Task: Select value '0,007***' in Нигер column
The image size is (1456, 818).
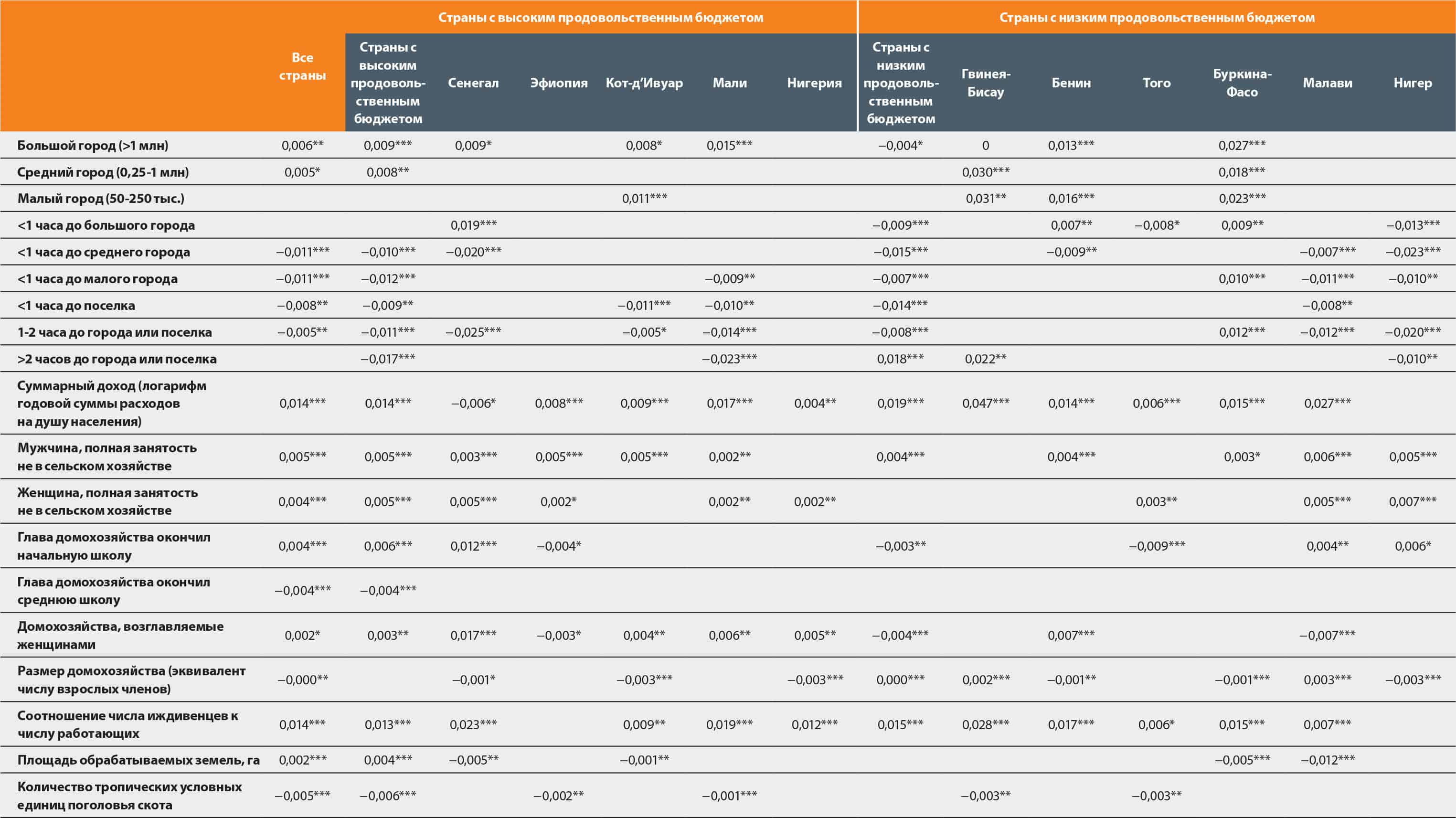Action: coord(1413,501)
